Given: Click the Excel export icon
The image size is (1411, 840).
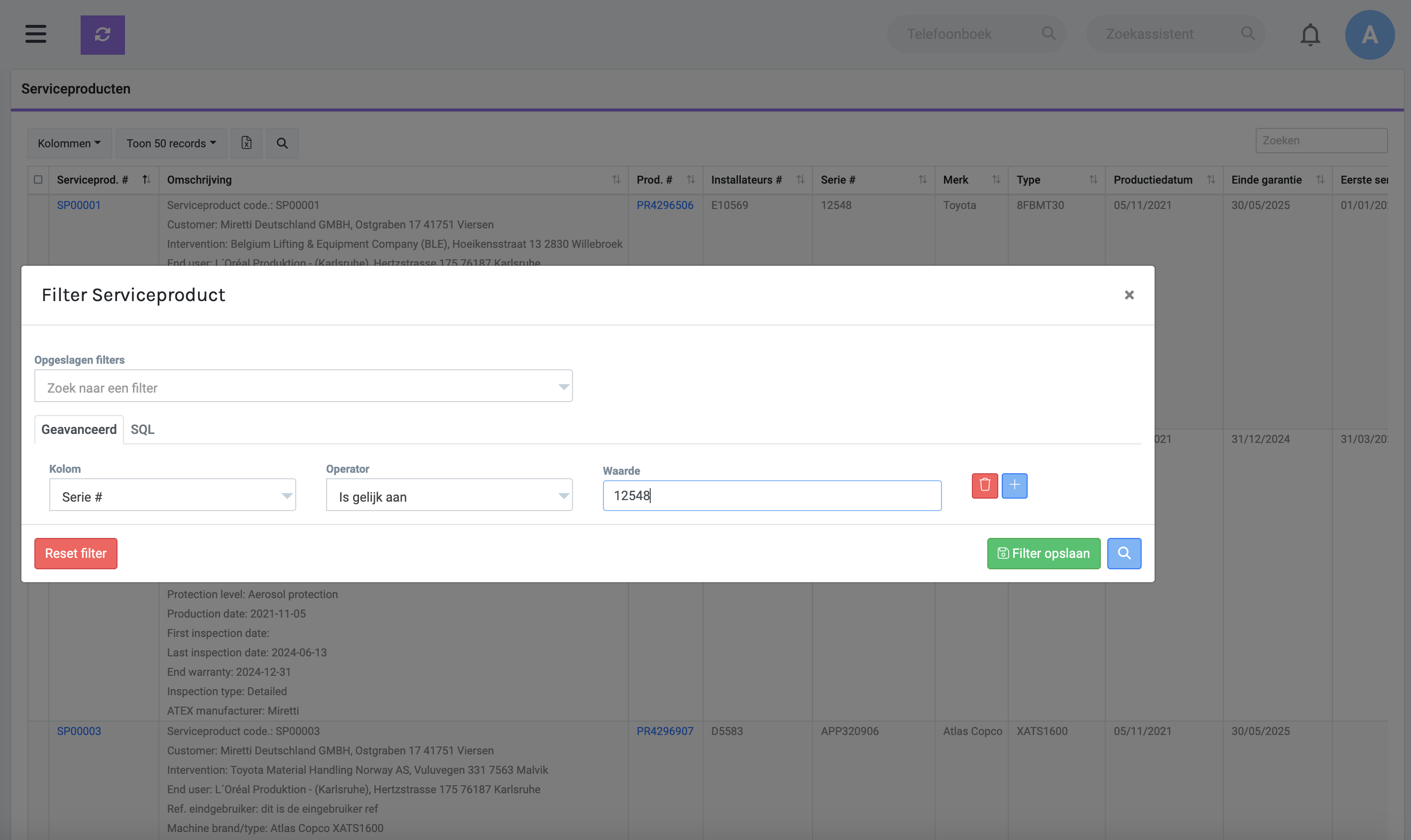Looking at the screenshot, I should point(246,143).
